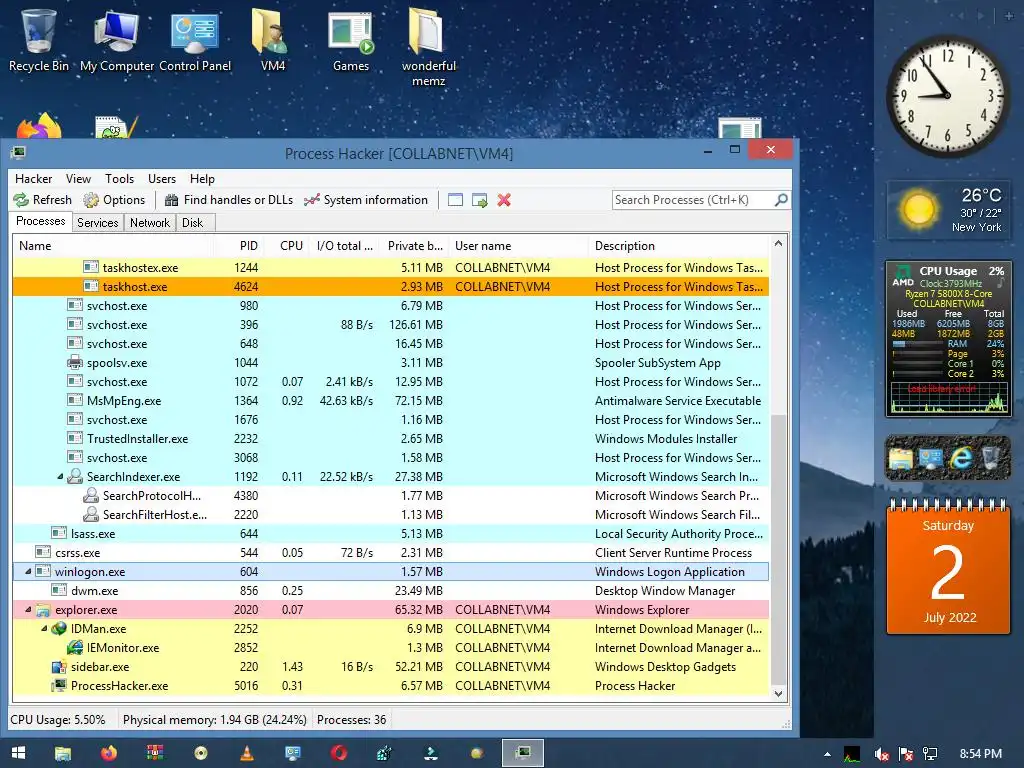Open the Users menu
The height and width of the screenshot is (768, 1024).
pyautogui.click(x=162, y=179)
